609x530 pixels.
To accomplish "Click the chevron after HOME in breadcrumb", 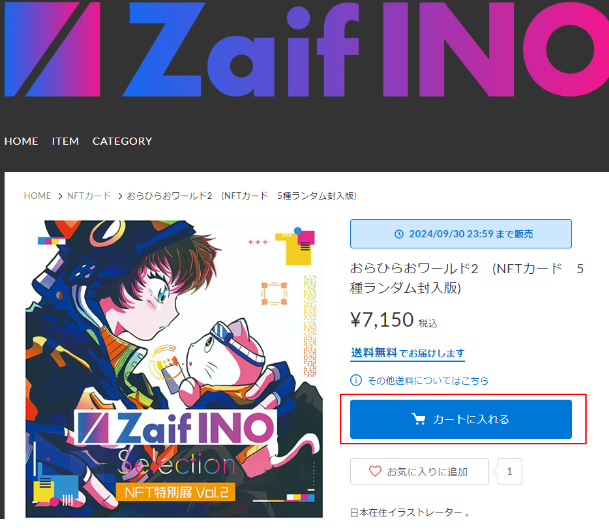I will 60,196.
